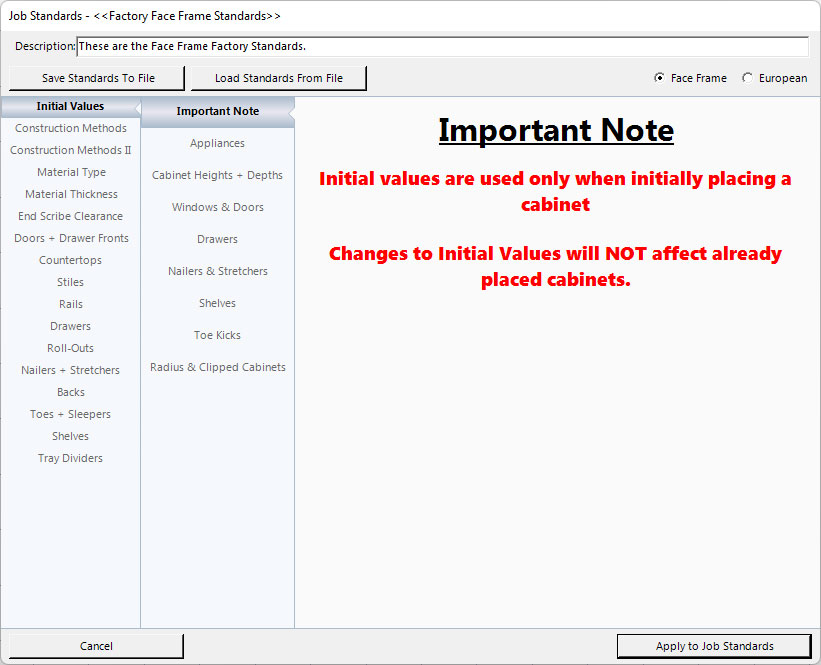Screen dimensions: 821x665
Task: Open Cabinet Heights + Depths sub-tab
Action: click(217, 175)
